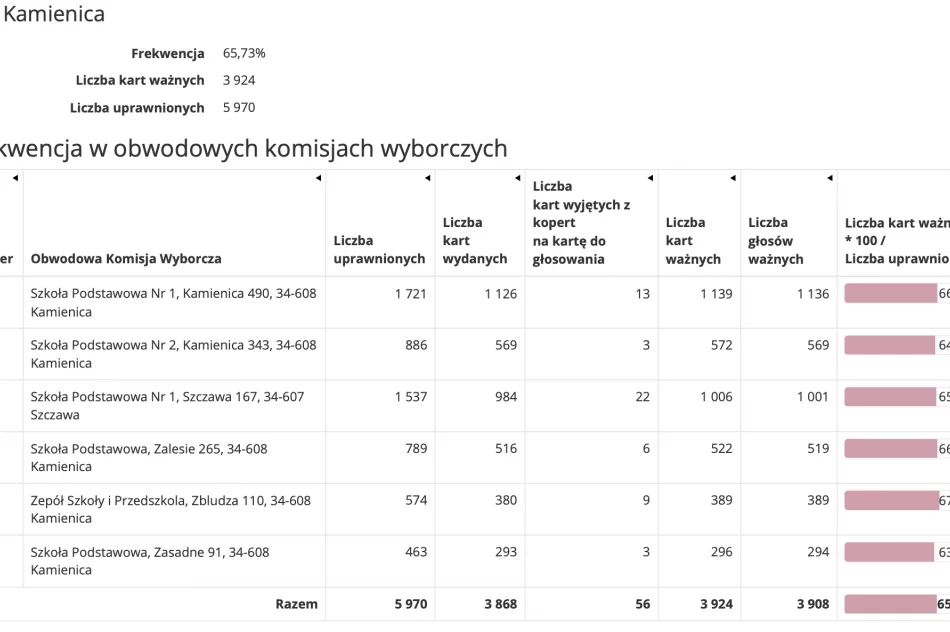Sort the kart wyjętych z kopert column
Image resolution: width=950 pixels, height=632 pixels.
(x=651, y=177)
